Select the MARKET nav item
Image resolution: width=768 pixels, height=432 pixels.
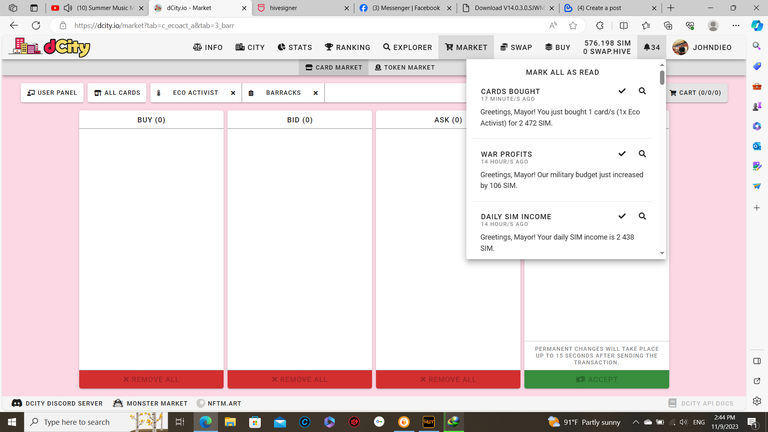pos(466,48)
